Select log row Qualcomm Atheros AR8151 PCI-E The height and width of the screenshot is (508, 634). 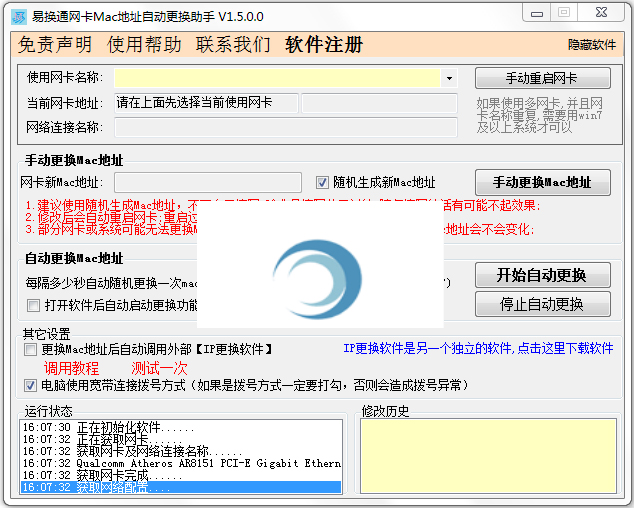tap(181, 463)
